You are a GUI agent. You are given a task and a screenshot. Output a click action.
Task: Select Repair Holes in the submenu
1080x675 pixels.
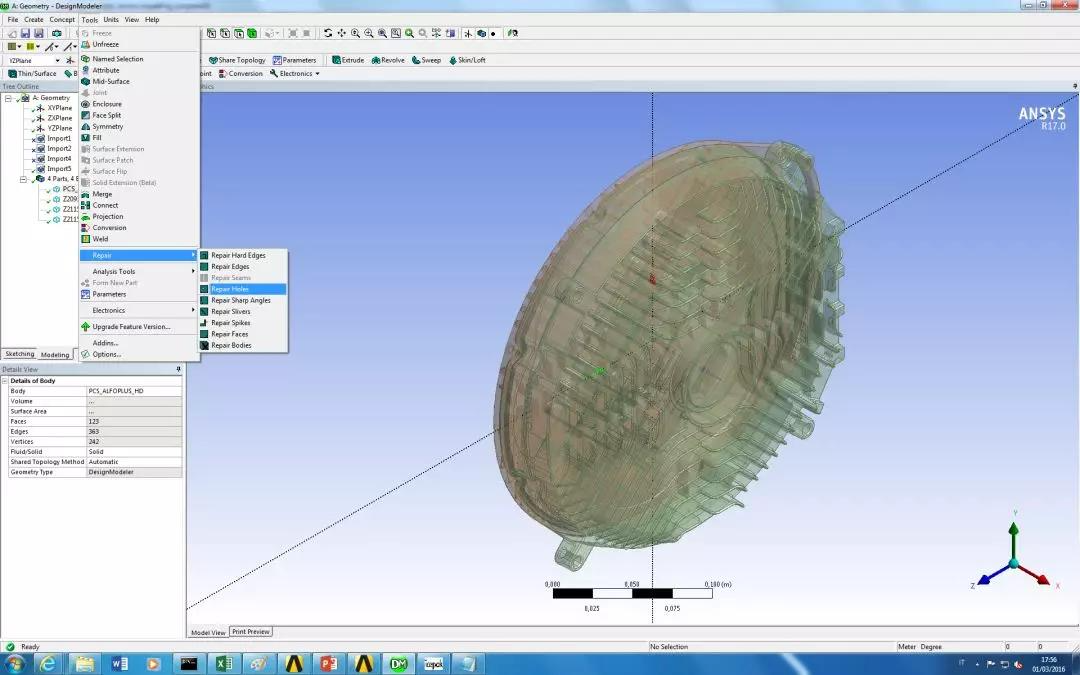pyautogui.click(x=242, y=289)
